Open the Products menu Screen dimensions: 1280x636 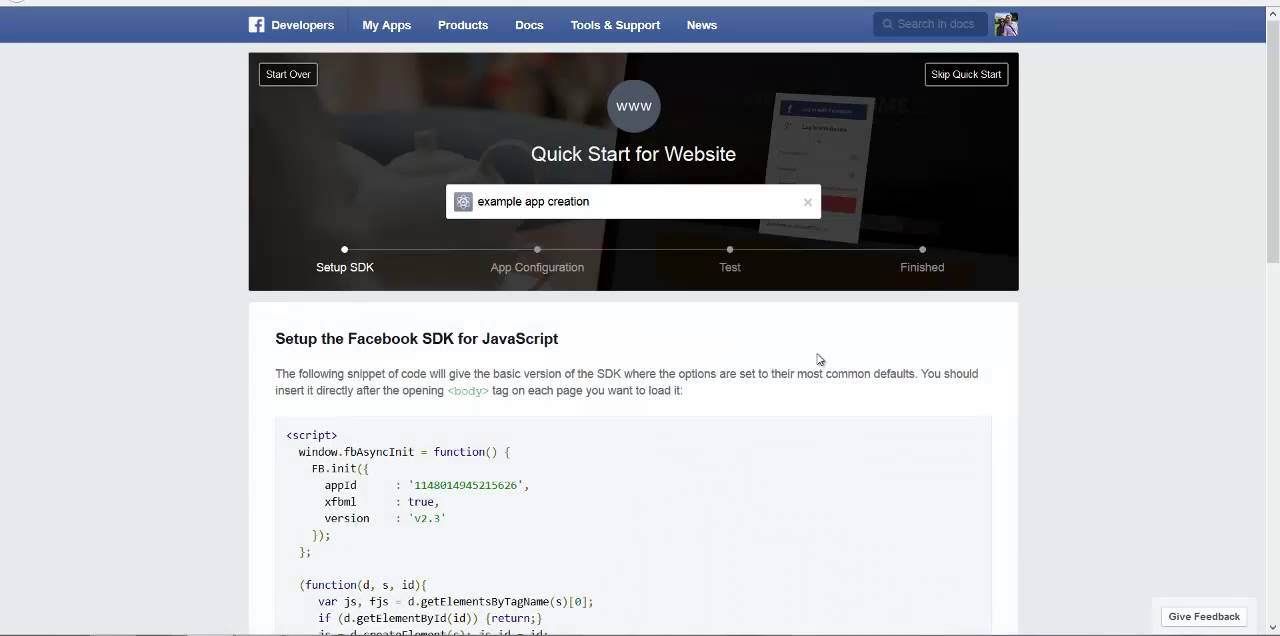(x=463, y=25)
